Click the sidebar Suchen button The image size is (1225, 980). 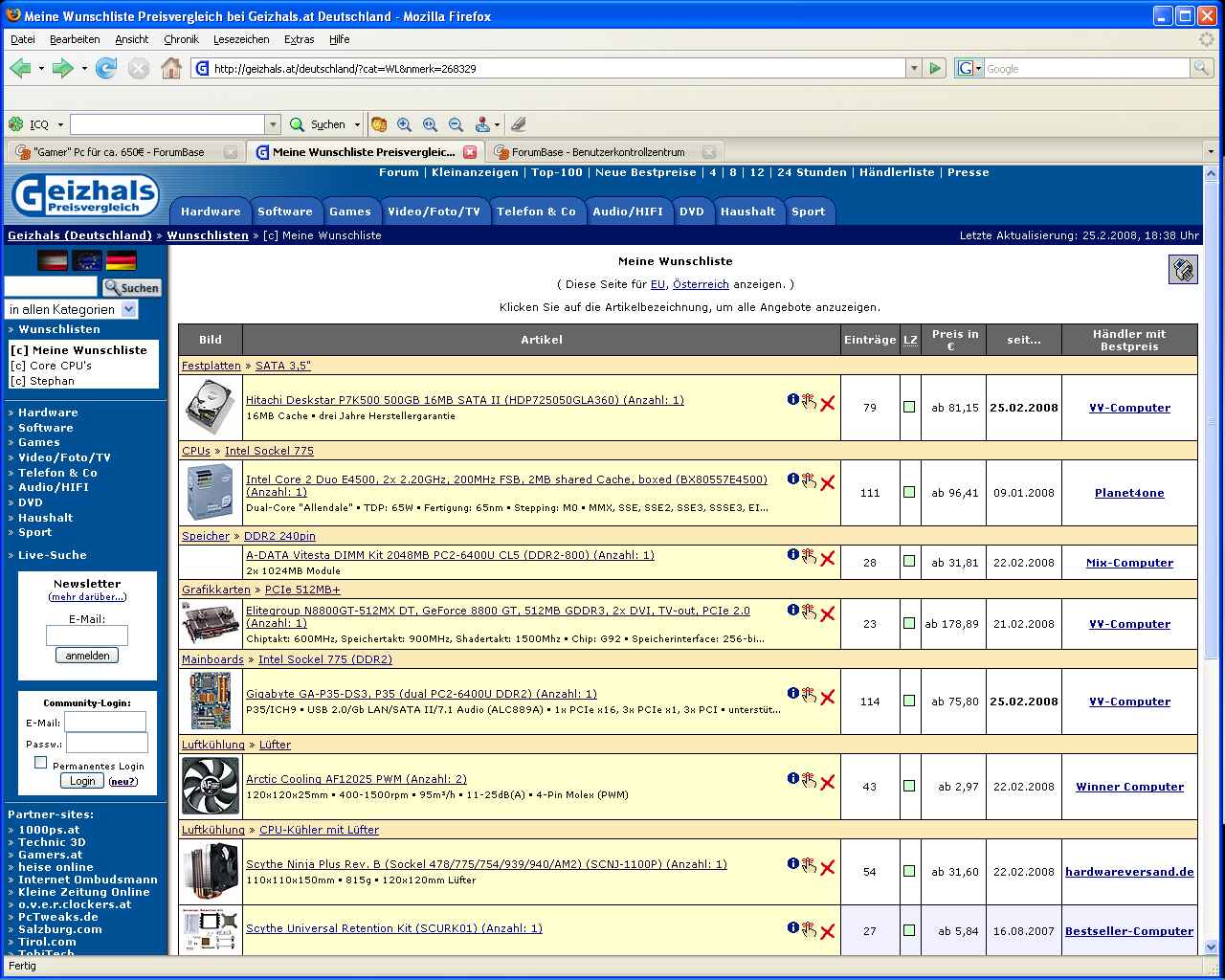[132, 287]
